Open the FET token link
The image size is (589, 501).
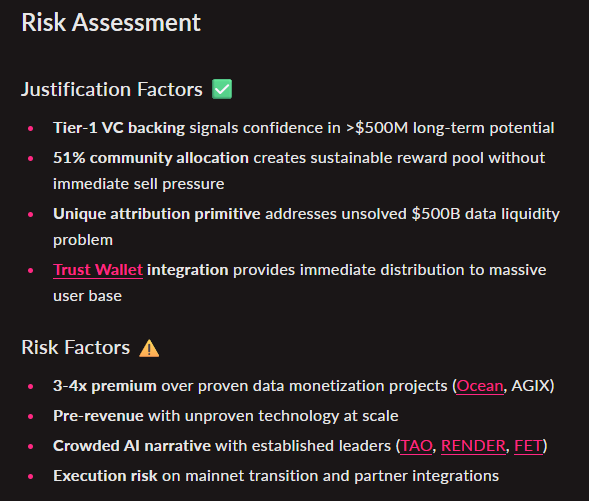[528, 446]
